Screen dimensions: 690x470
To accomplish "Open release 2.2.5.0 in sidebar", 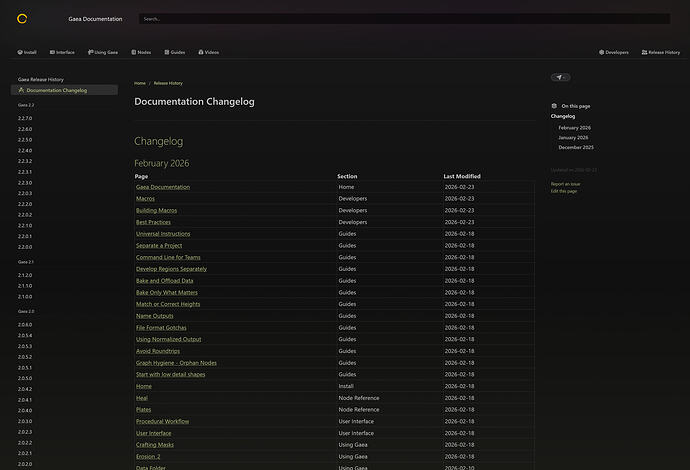I will click(25, 140).
